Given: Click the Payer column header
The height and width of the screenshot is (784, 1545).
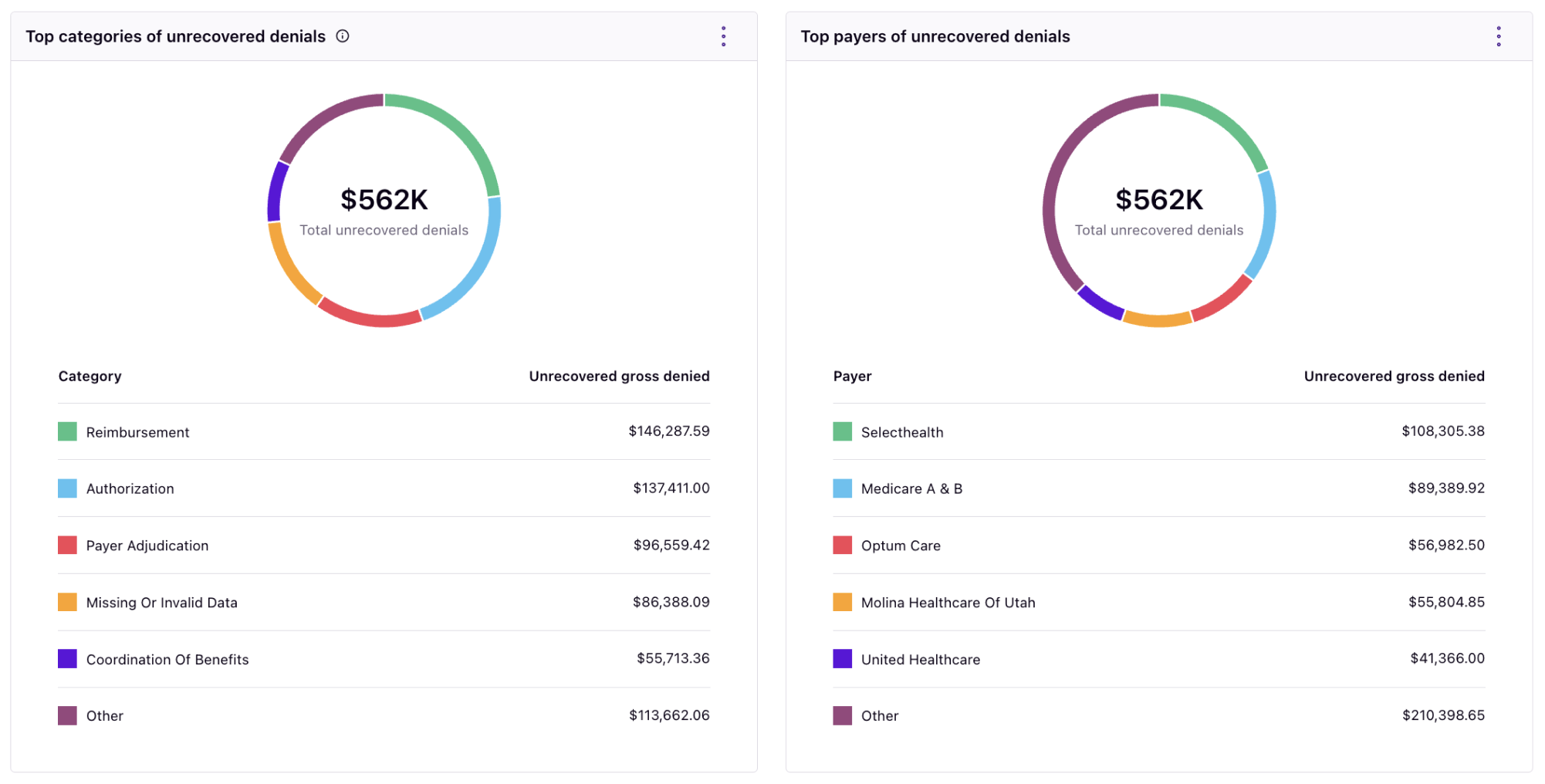Looking at the screenshot, I should click(852, 376).
